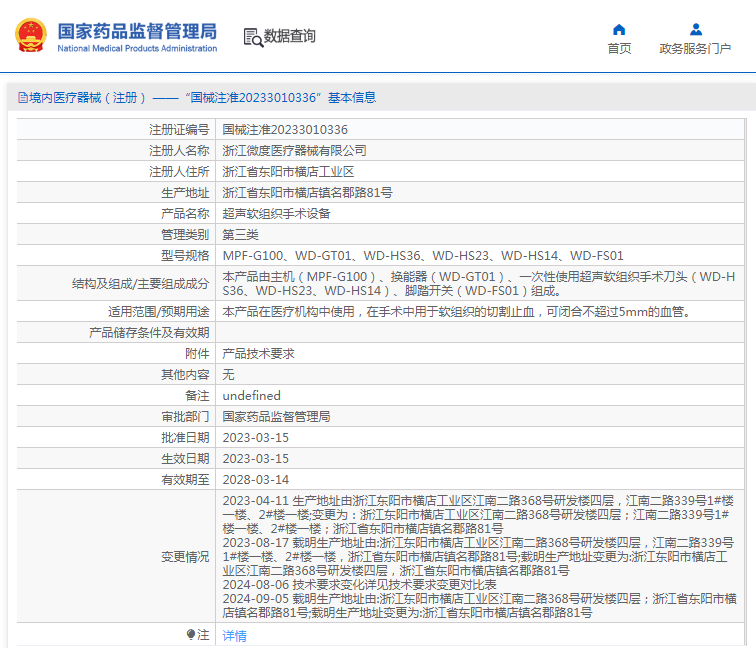
Task: Open the 数据查询 search icon
Action: [x=253, y=38]
